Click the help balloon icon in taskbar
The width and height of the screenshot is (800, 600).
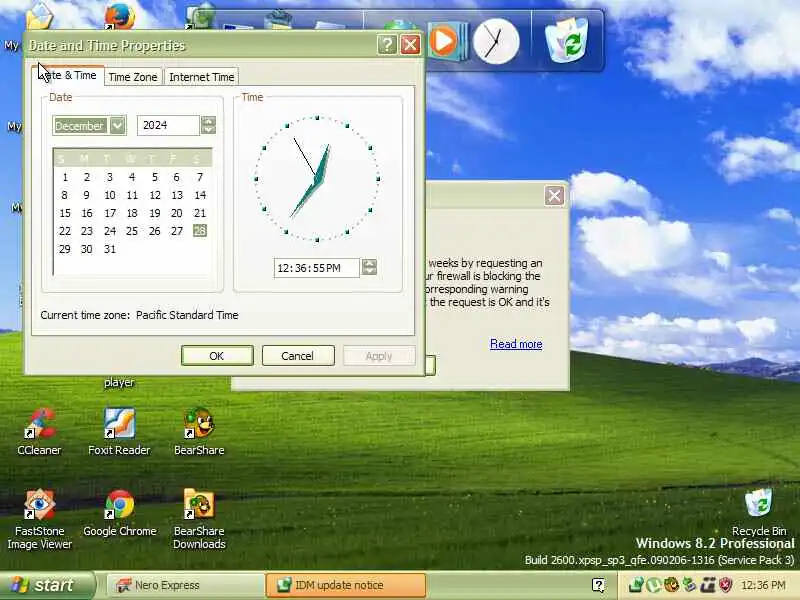(598, 585)
